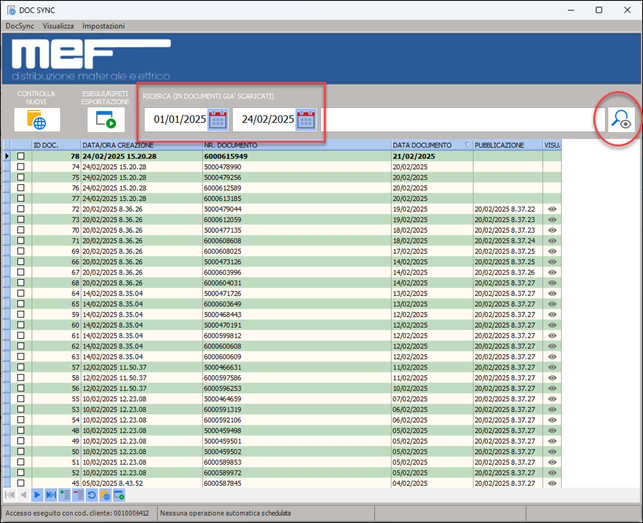Image resolution: width=643 pixels, height=523 pixels.
Task: Click document date 21/02/2025 cell
Action: [432, 156]
